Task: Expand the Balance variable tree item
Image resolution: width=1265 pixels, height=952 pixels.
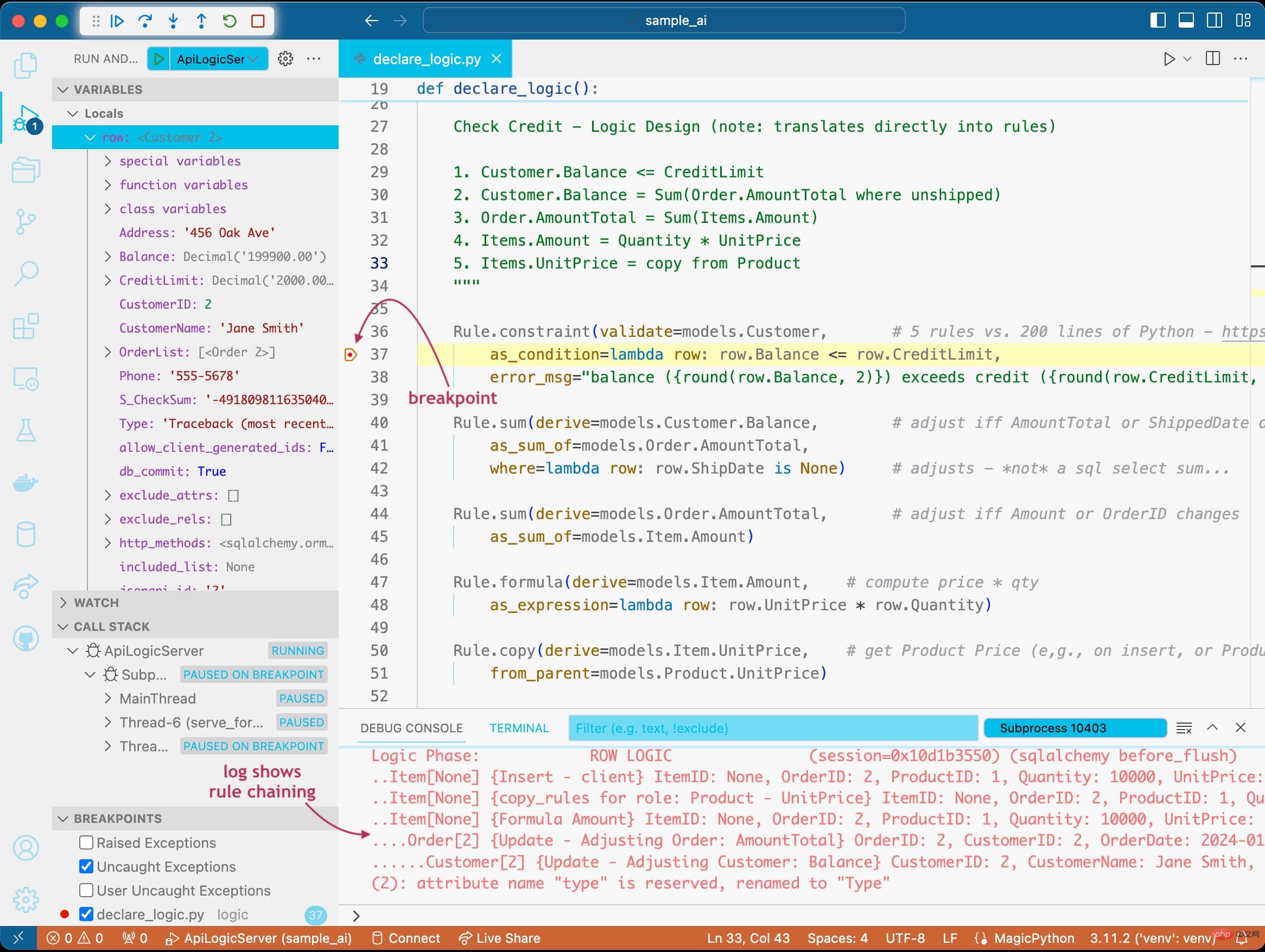Action: click(109, 256)
